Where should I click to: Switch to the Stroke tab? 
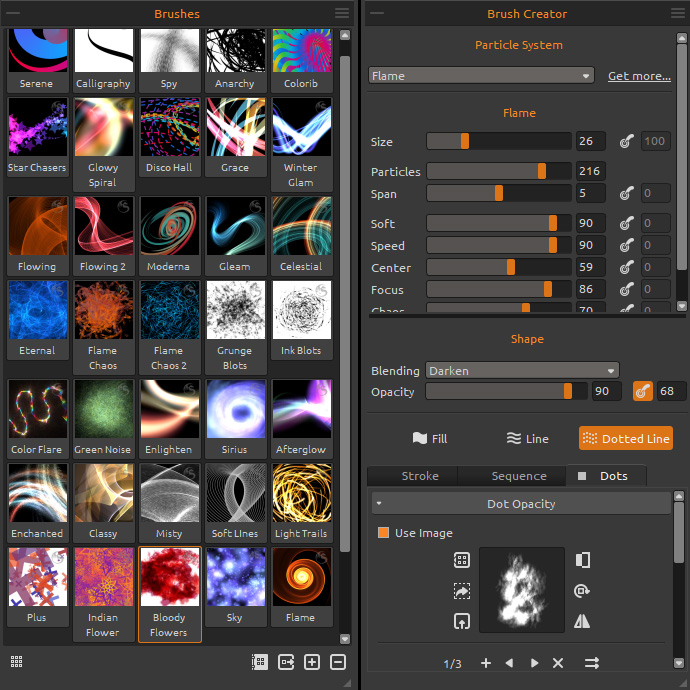tap(420, 476)
